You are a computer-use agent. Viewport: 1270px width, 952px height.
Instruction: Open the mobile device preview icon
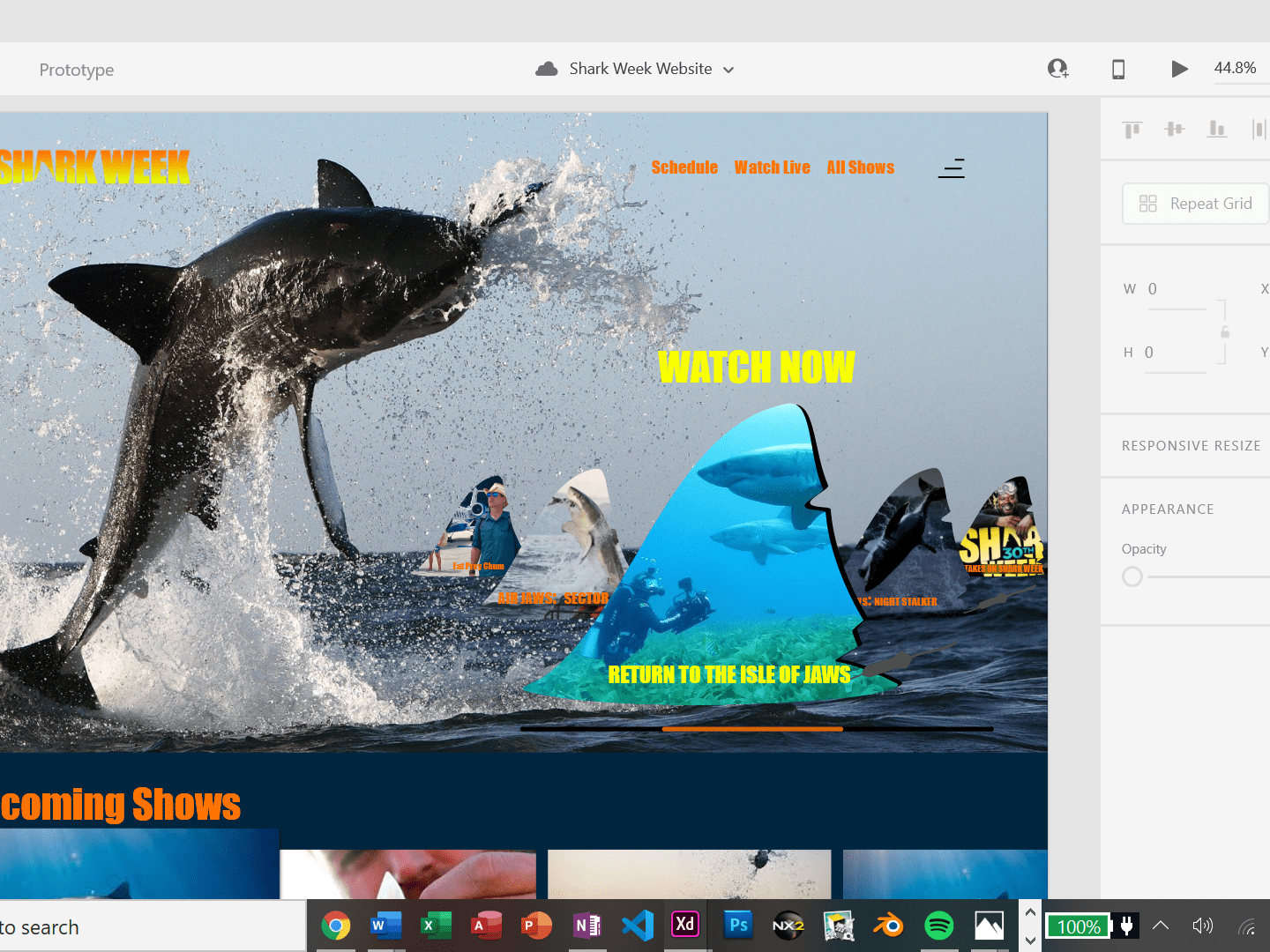[1118, 69]
